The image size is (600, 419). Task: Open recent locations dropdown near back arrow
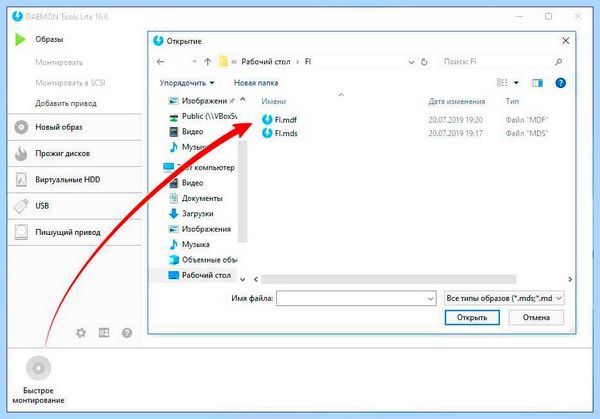point(194,62)
